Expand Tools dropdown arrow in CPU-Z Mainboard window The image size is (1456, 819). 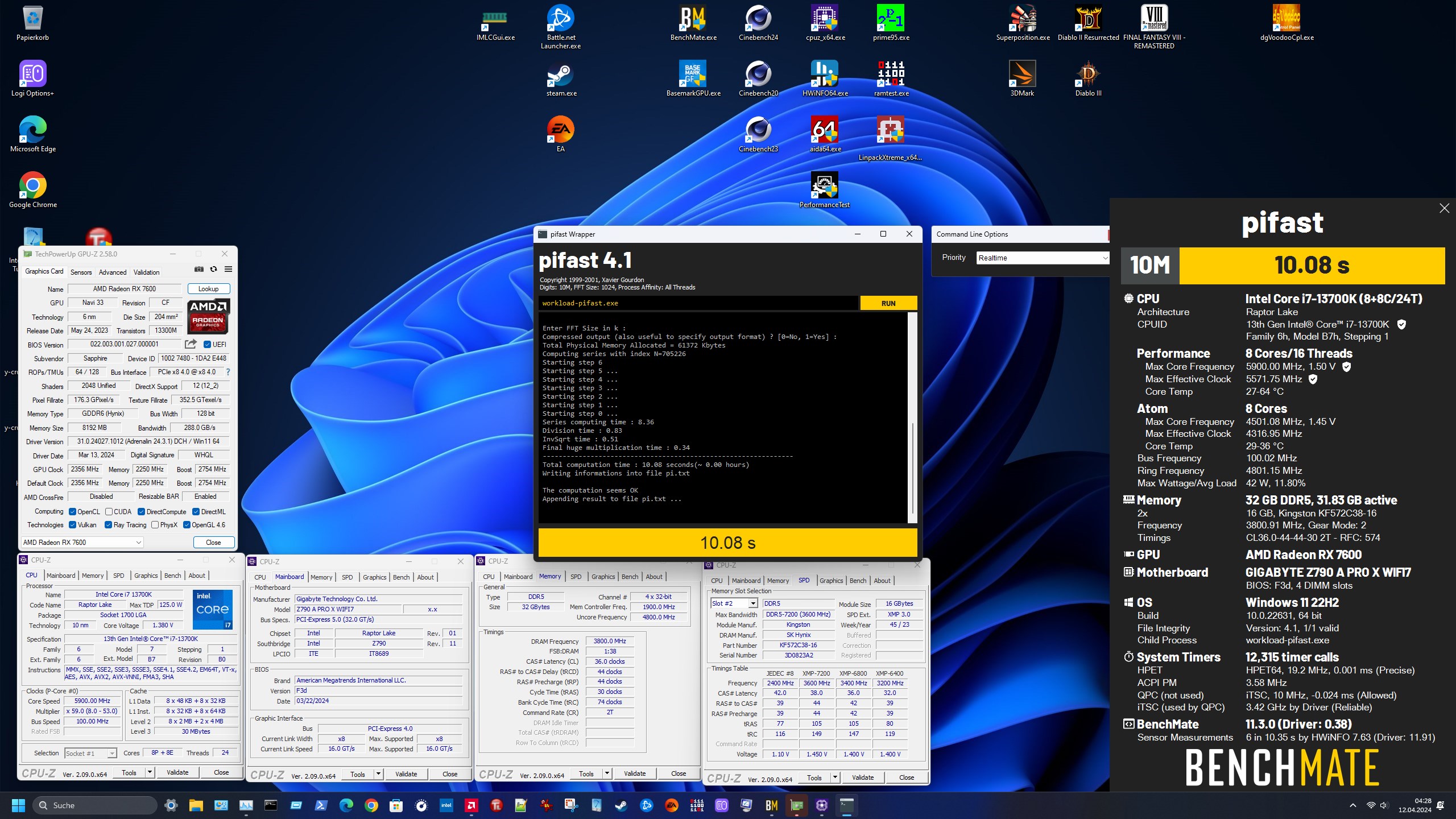click(378, 774)
